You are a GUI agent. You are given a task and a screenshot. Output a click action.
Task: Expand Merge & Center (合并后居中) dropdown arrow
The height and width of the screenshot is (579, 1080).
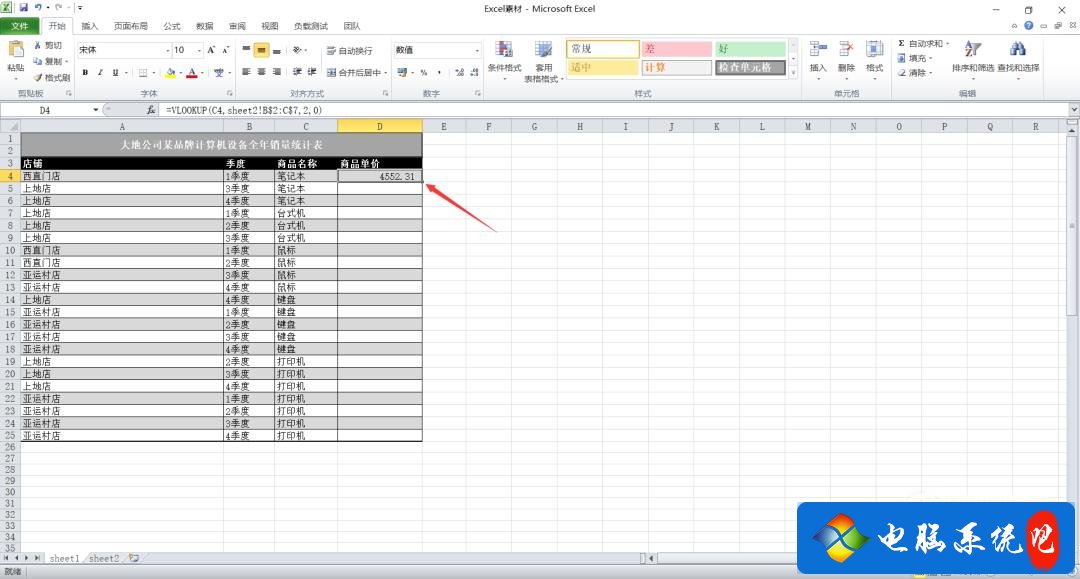point(386,72)
